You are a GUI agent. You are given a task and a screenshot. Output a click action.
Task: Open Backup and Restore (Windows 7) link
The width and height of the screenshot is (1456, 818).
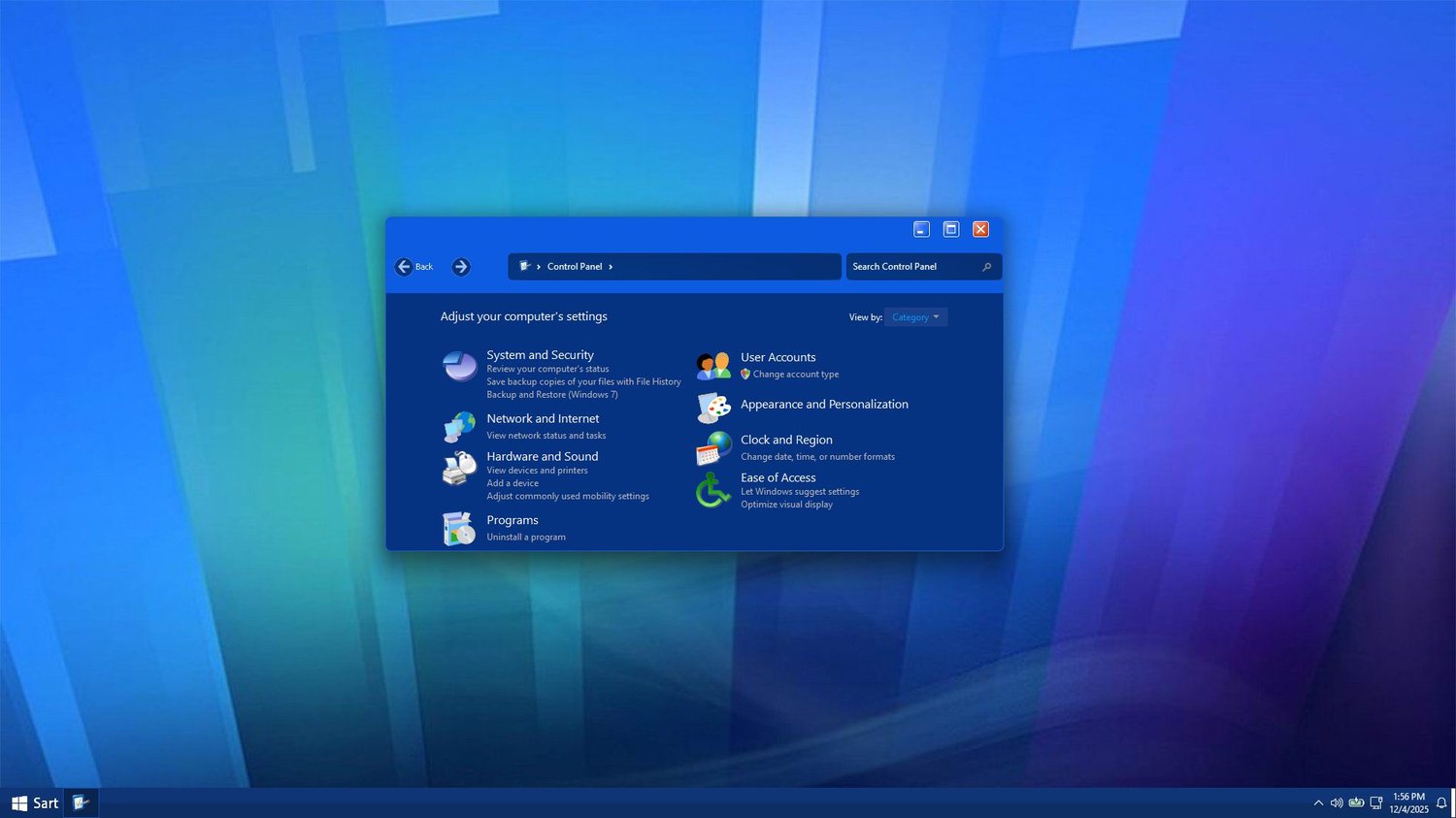pyautogui.click(x=552, y=395)
